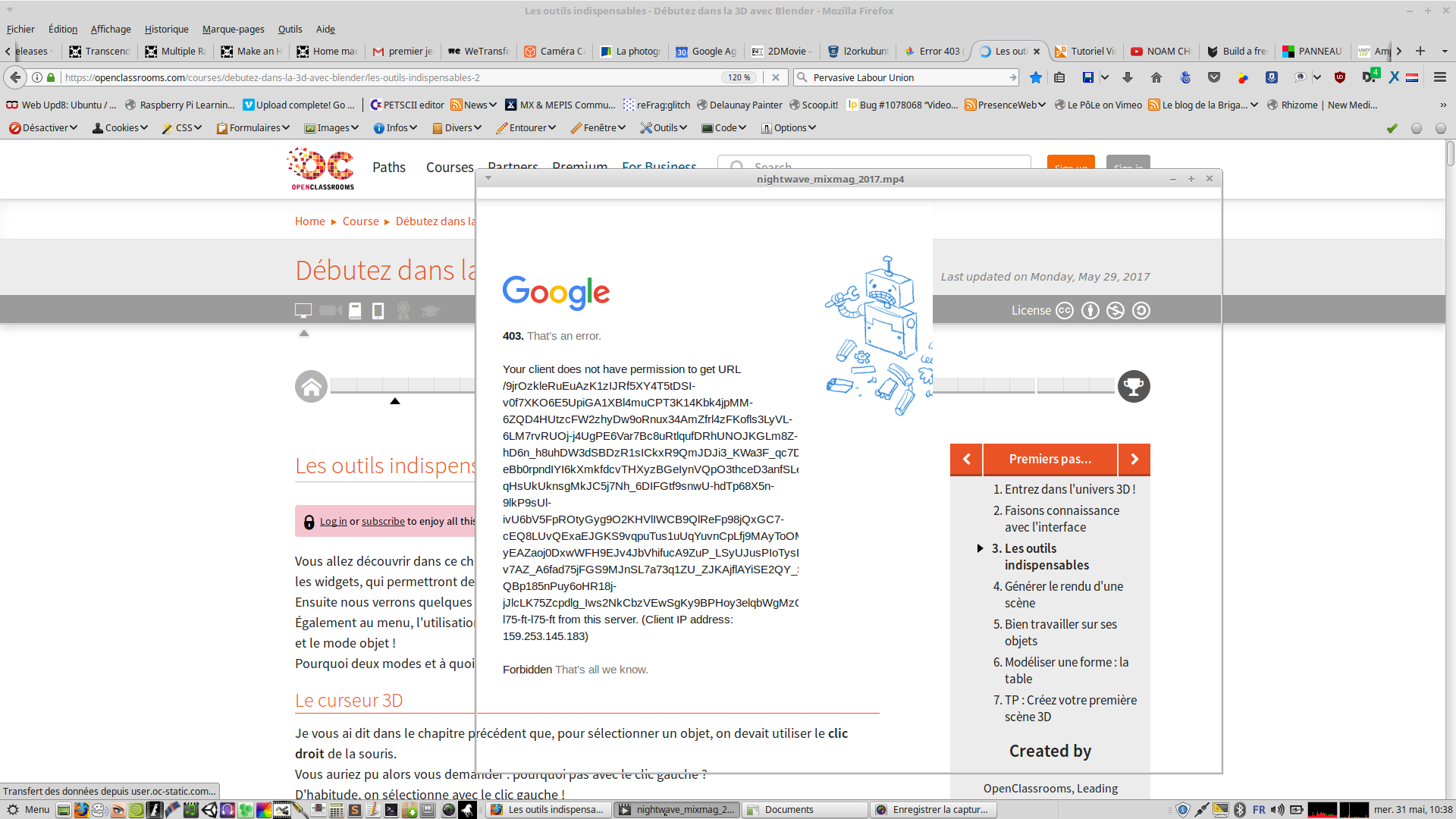Click the subscribe link
Screen dimensions: 1456x819
[x=383, y=522]
